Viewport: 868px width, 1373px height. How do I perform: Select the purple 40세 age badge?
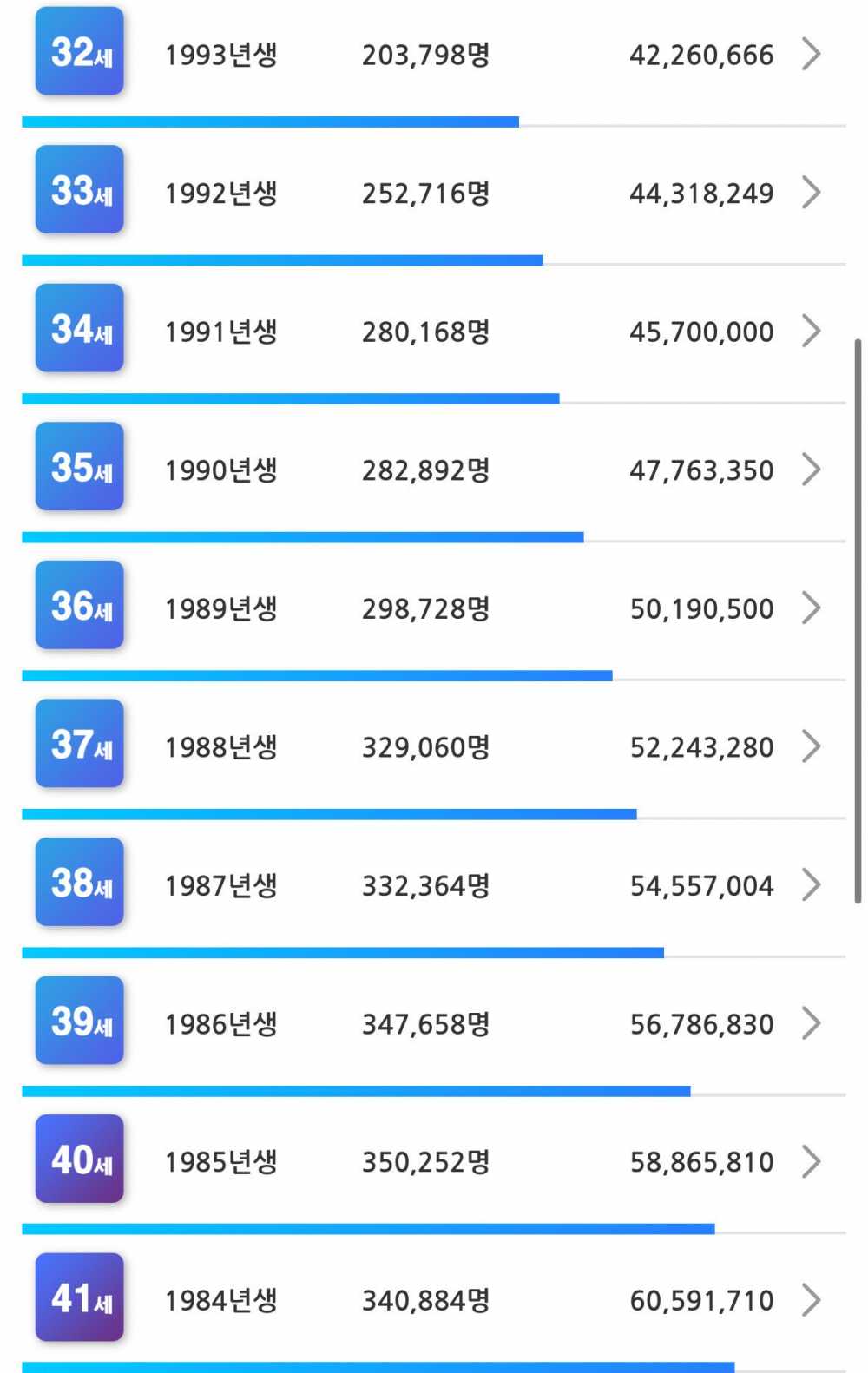[x=79, y=1159]
